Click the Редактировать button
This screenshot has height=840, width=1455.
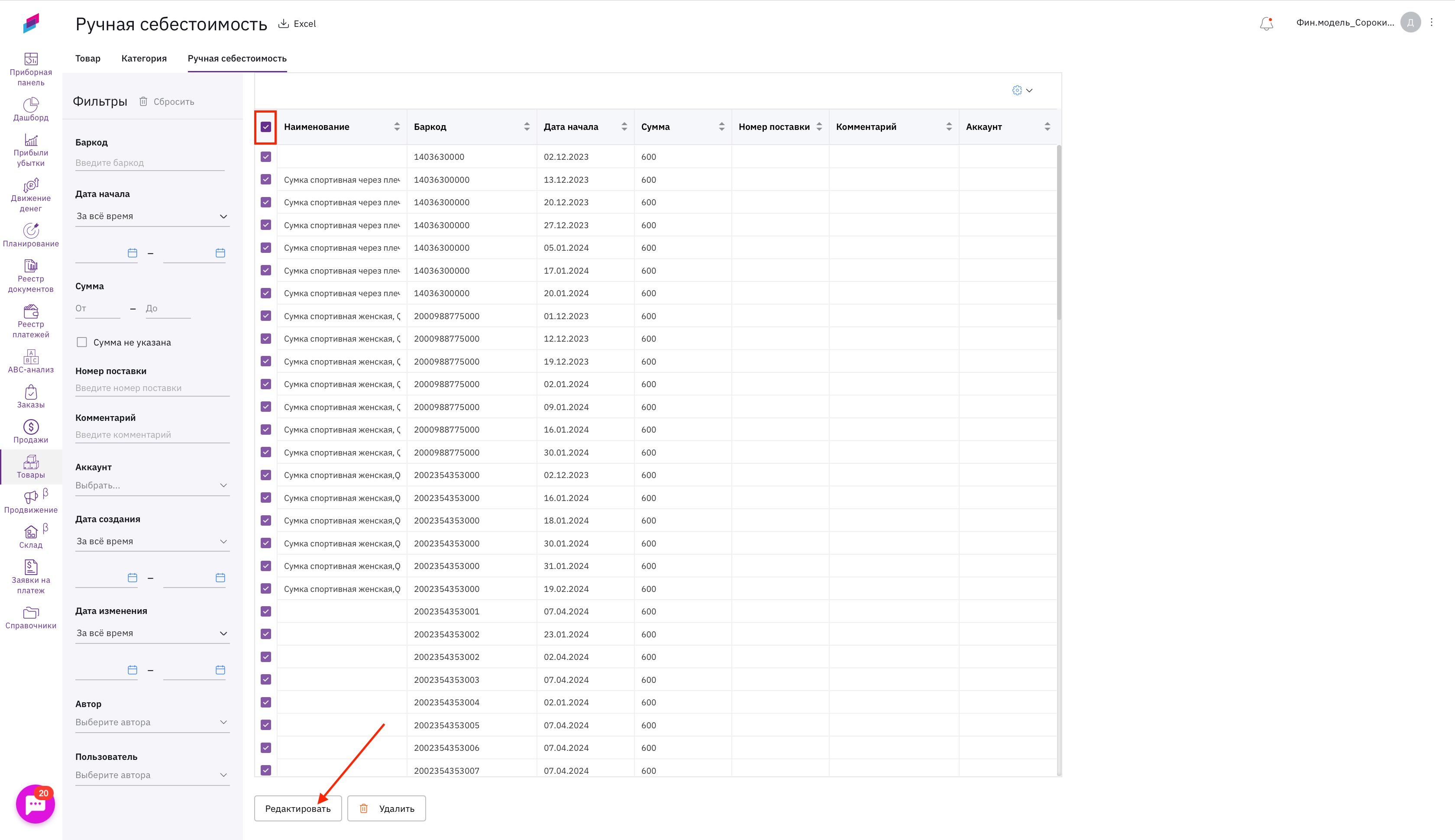pos(297,808)
